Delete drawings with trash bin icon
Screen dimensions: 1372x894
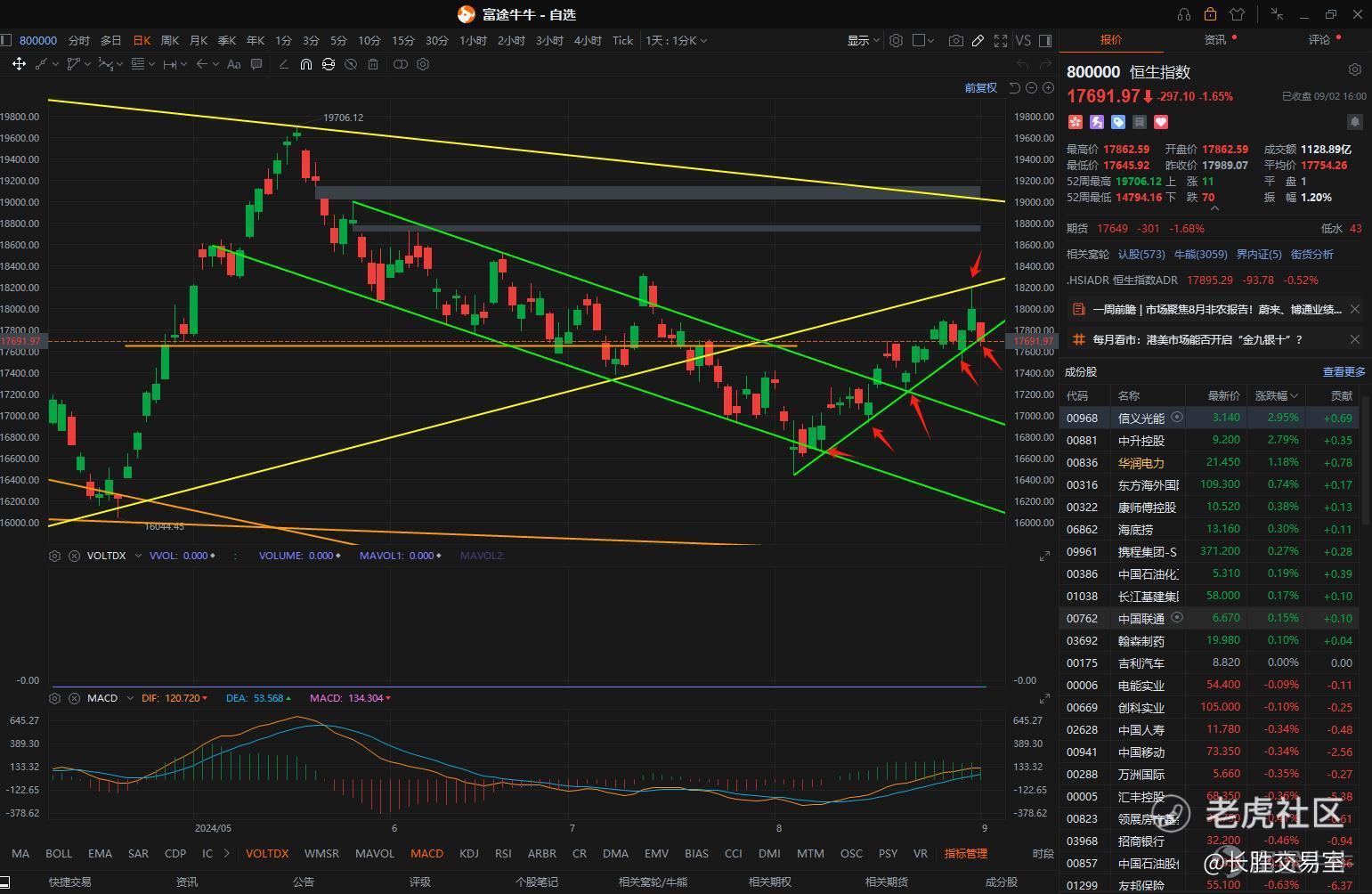[373, 64]
